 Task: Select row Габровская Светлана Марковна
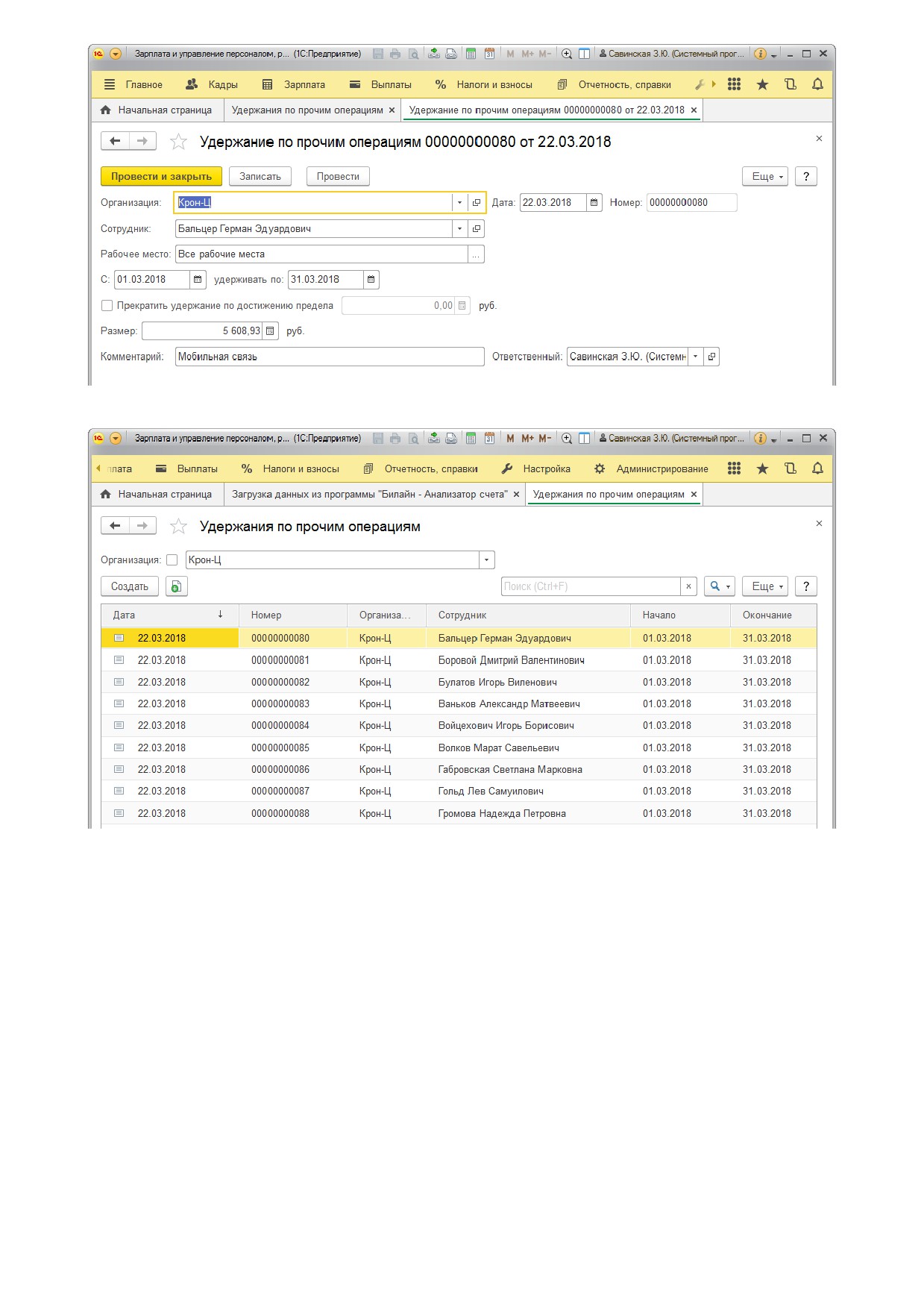click(x=459, y=769)
